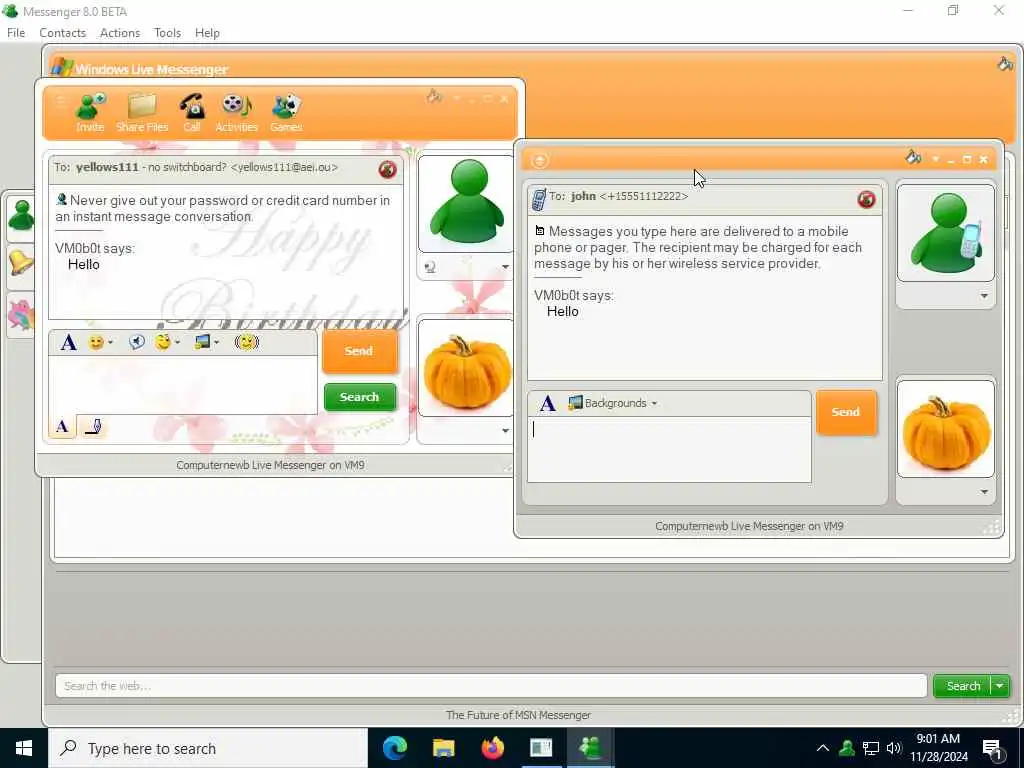Expand dropdown under pumpkin picture in john chat
The image size is (1024, 768).
click(984, 492)
